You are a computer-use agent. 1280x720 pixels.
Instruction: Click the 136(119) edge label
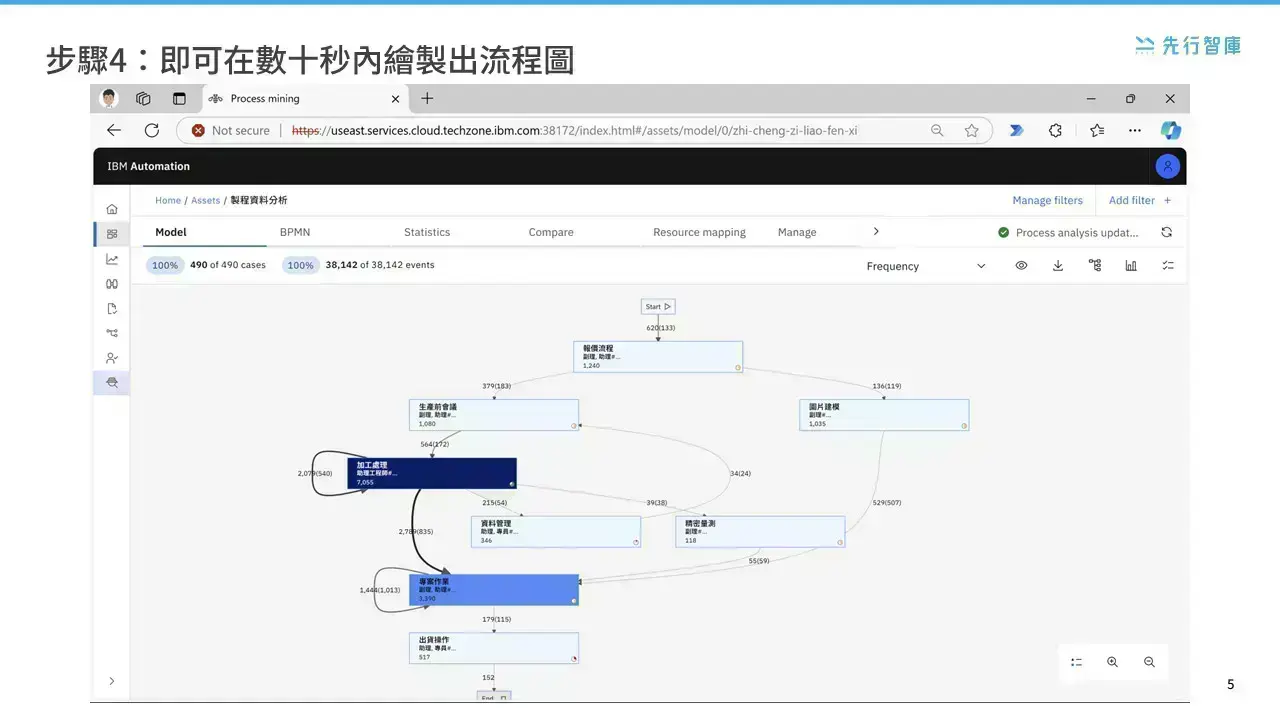click(886, 386)
